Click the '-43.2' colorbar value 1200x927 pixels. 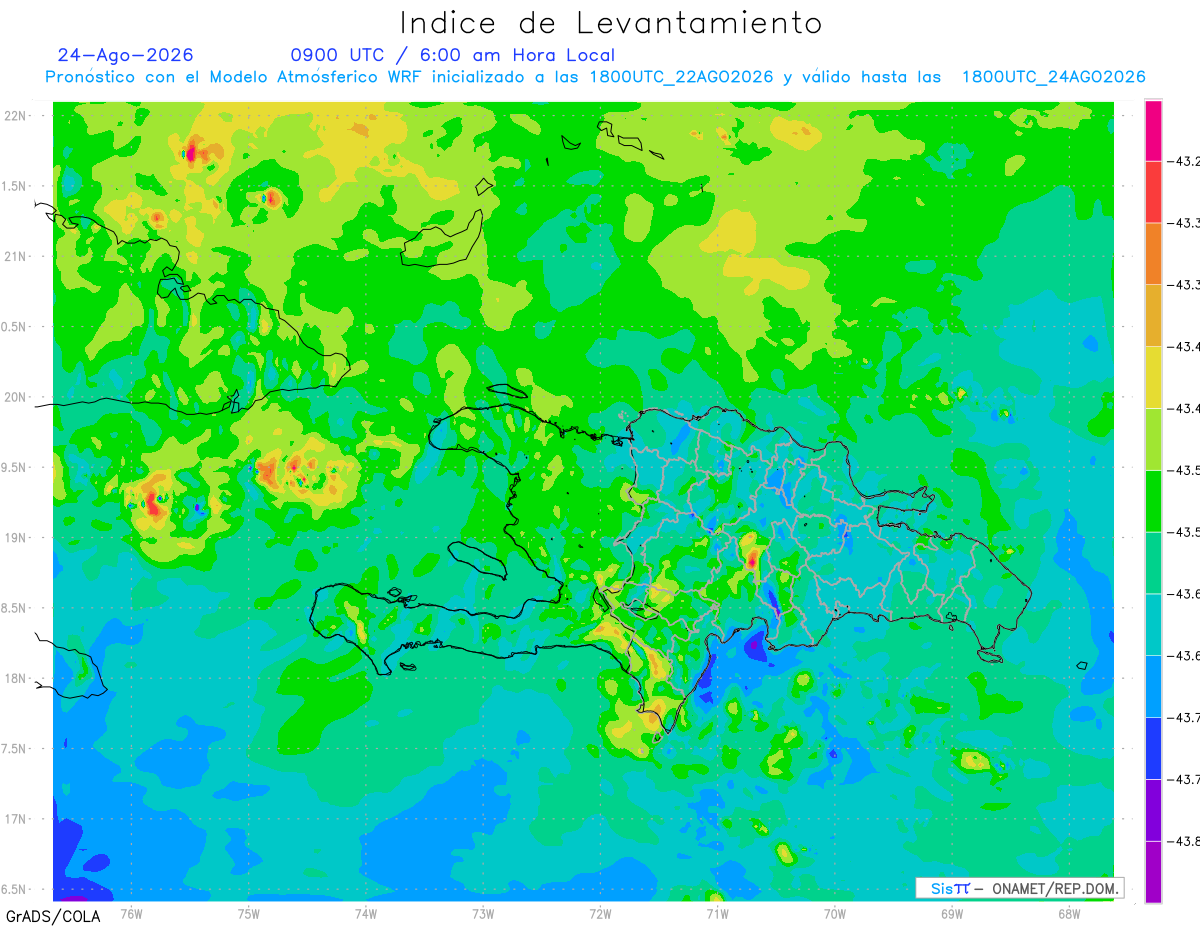coord(1183,161)
